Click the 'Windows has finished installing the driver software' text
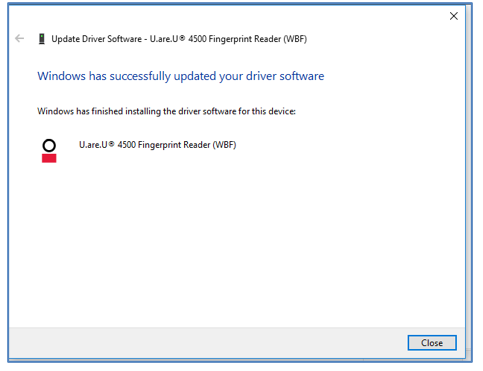The width and height of the screenshot is (483, 371). pyautogui.click(x=166, y=111)
